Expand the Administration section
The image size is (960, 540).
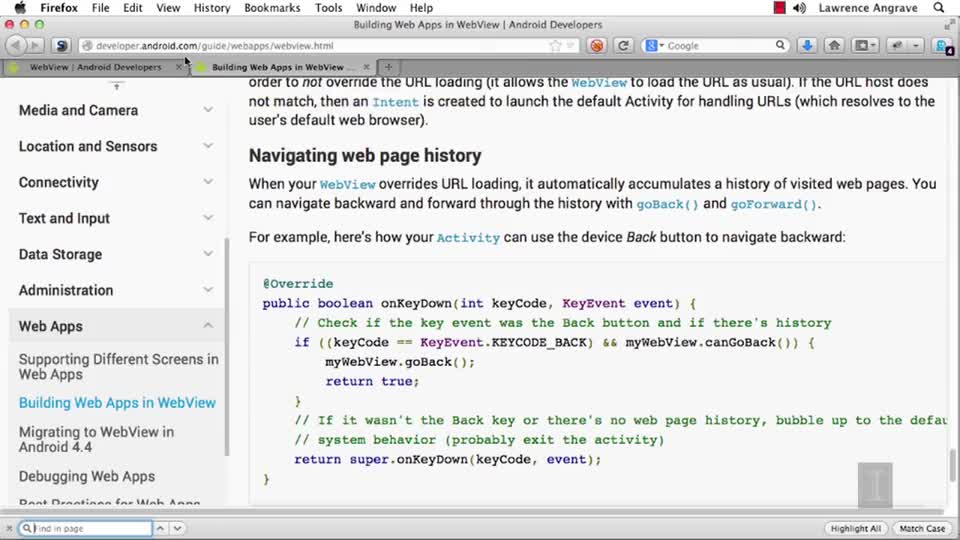tap(208, 290)
